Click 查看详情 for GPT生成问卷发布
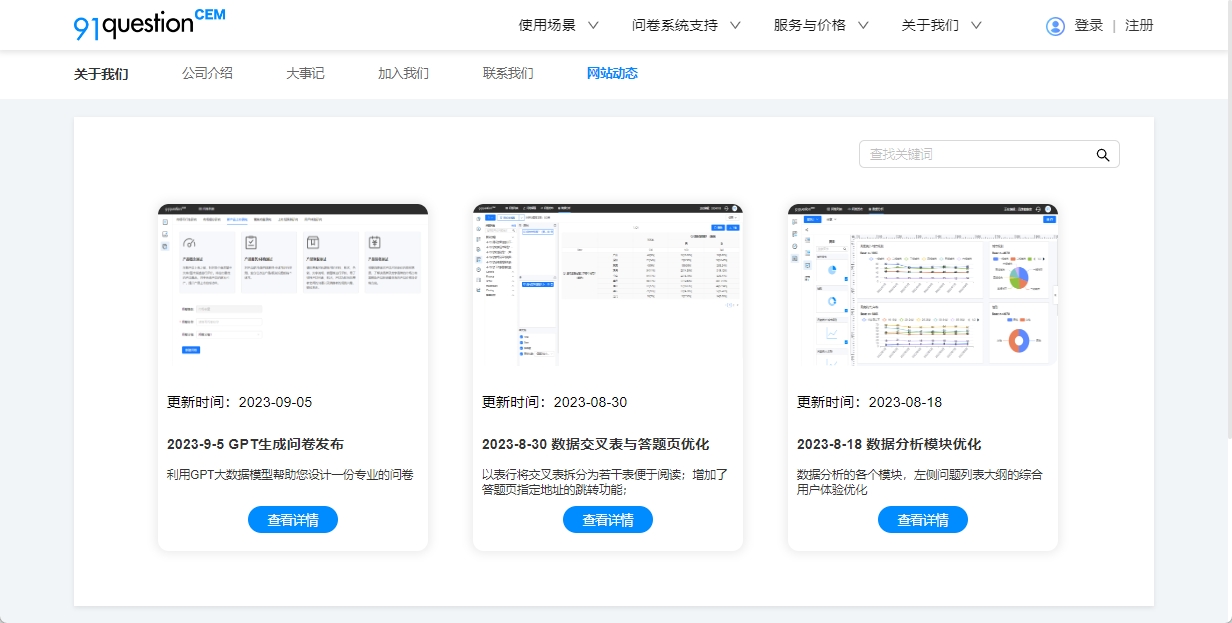The image size is (1232, 623). (293, 520)
